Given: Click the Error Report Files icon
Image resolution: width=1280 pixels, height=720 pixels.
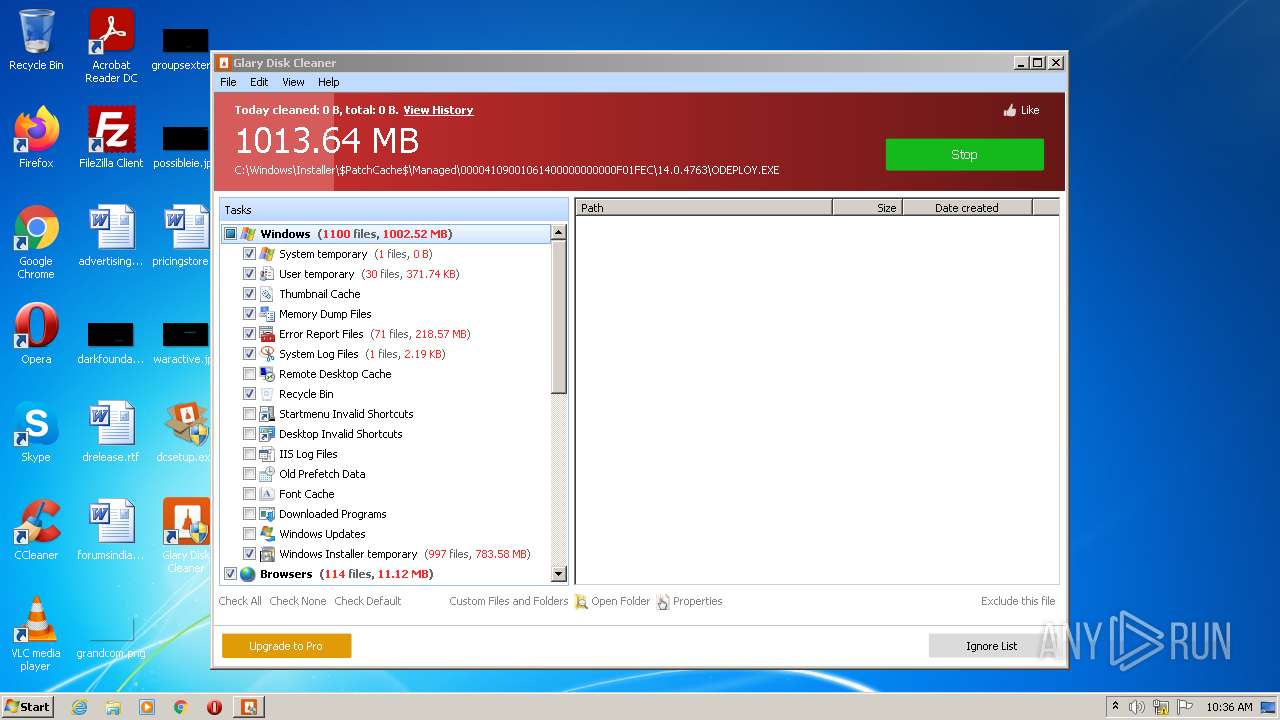Looking at the screenshot, I should click(x=267, y=334).
